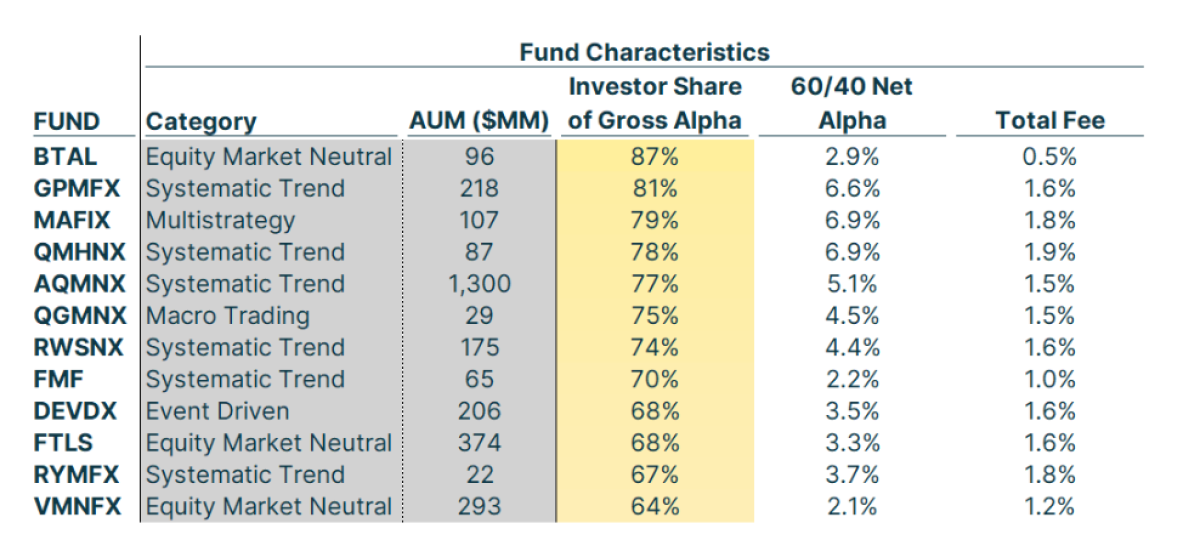Select the Macro Trading category cell
The width and height of the screenshot is (1200, 540).
(x=227, y=316)
